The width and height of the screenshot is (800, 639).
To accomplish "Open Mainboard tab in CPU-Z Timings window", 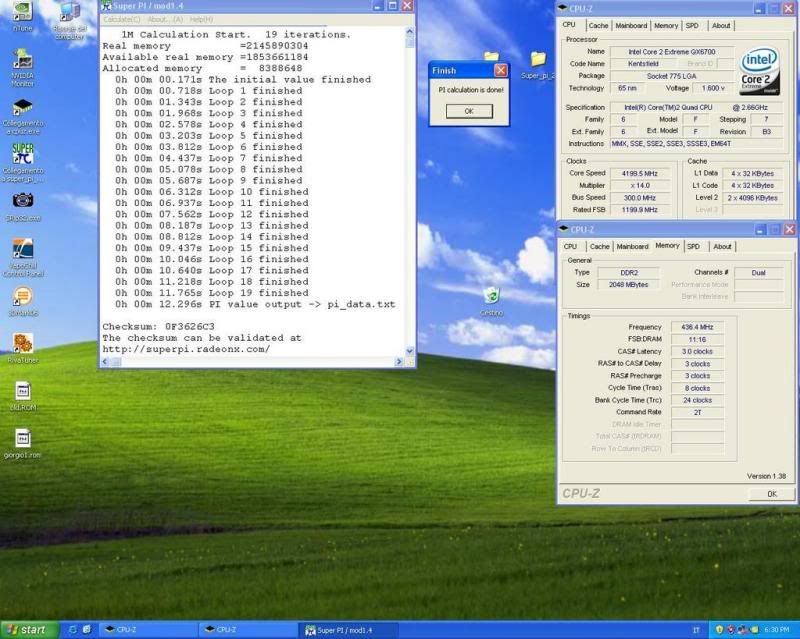I will tap(632, 247).
